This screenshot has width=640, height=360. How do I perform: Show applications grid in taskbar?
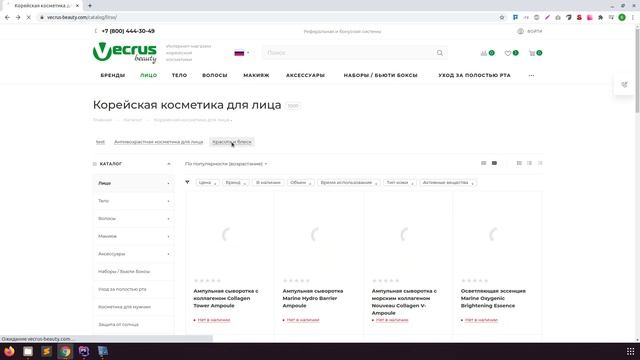pos(630,351)
